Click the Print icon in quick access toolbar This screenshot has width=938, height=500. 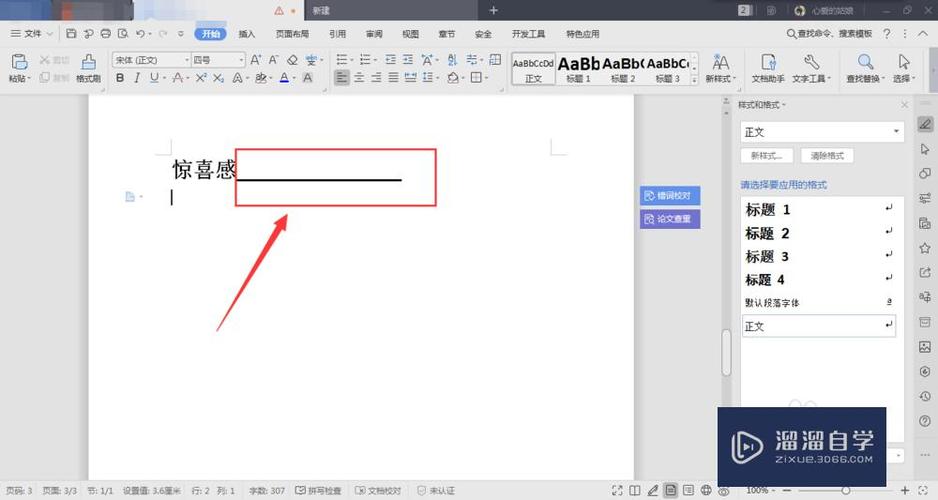pos(105,33)
